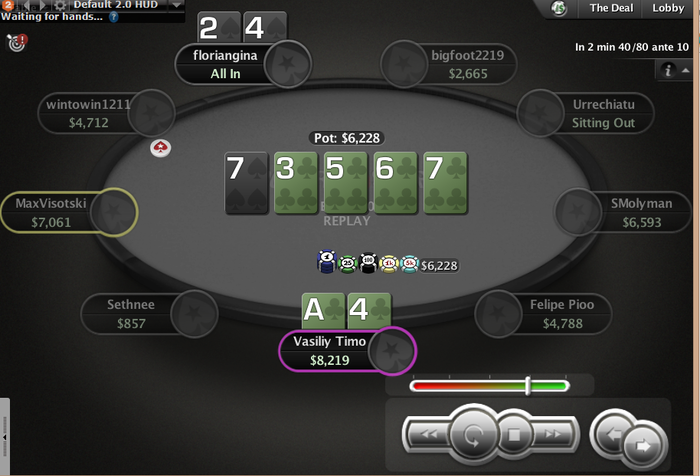Click the rewind replay button
Screen dimensions: 700x476
click(428, 434)
